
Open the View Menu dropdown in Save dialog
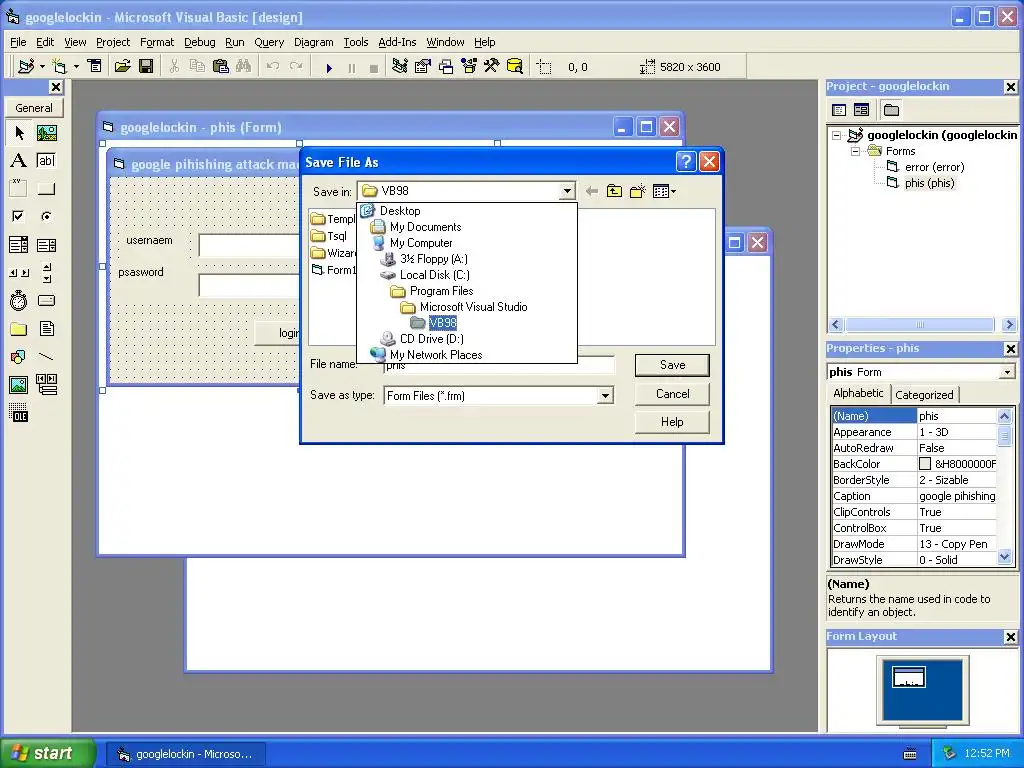[664, 191]
